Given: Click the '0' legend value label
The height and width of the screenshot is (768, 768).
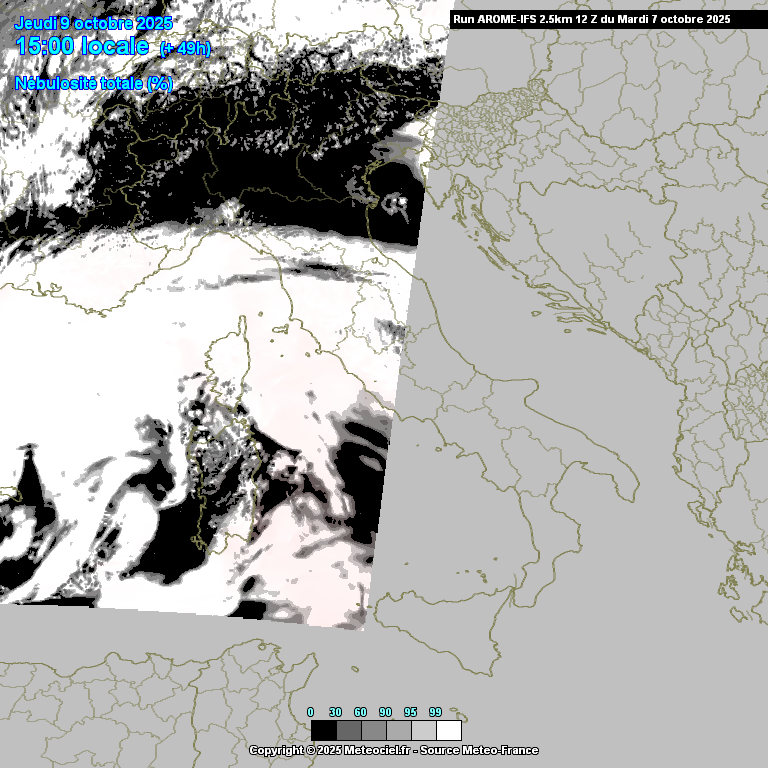Looking at the screenshot, I should [x=311, y=712].
